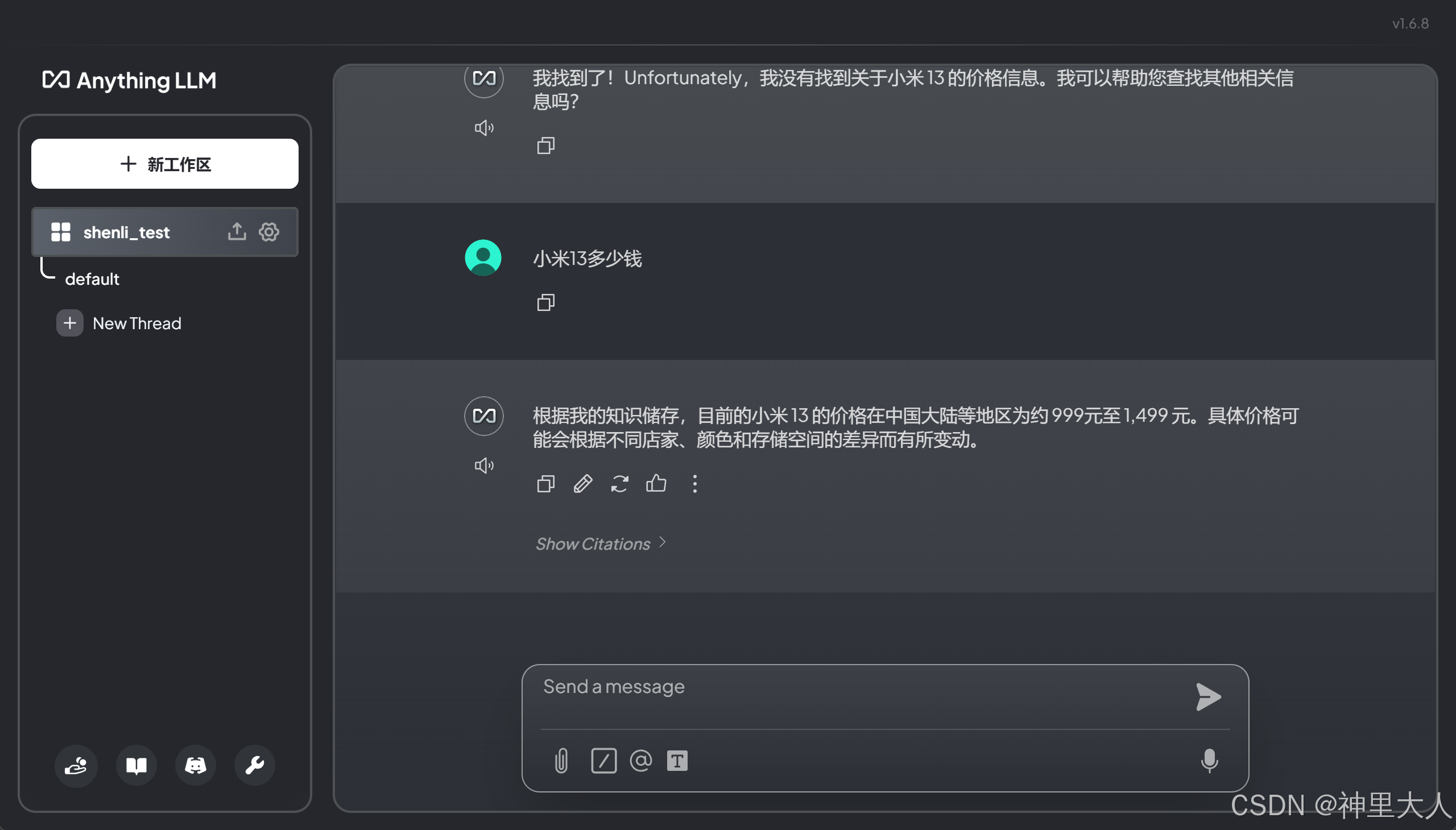The image size is (1456, 830).
Task: Send the message with arrow icon
Action: coord(1208,696)
